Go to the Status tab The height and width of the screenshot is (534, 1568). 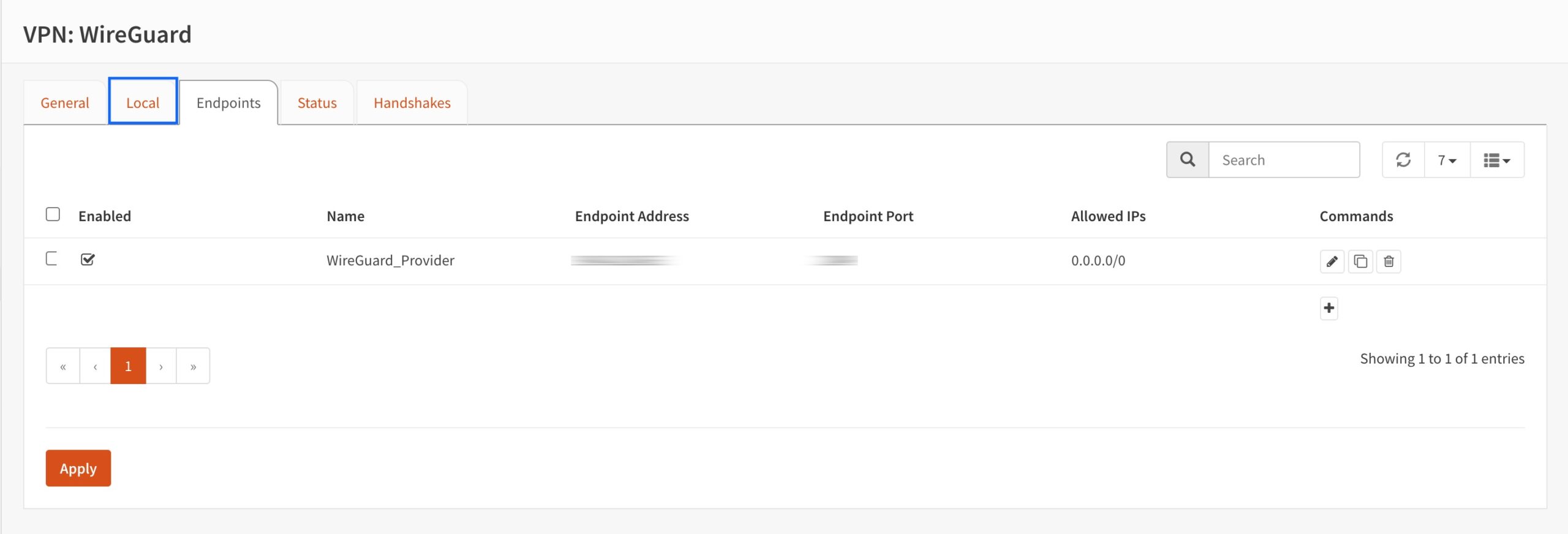[x=317, y=103]
